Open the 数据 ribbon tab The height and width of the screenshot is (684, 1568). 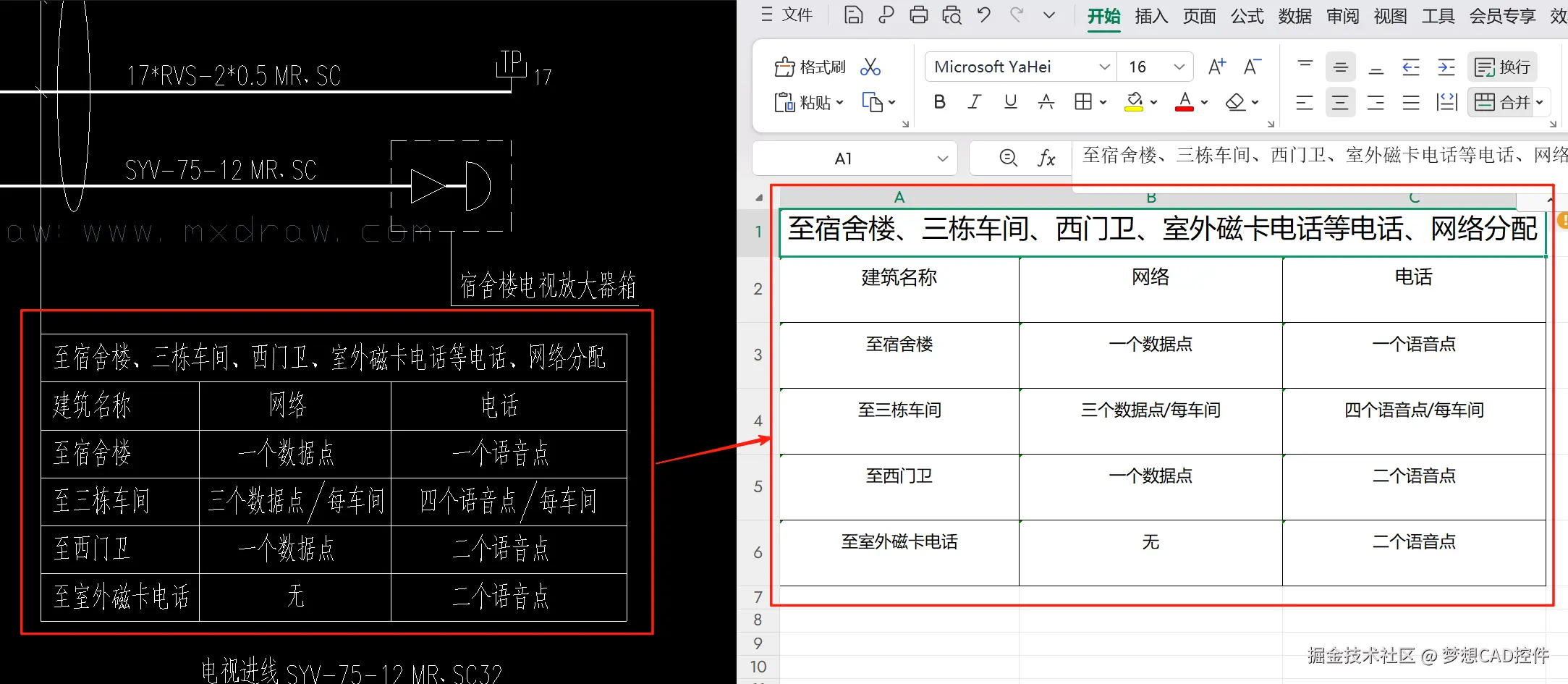click(x=1295, y=15)
